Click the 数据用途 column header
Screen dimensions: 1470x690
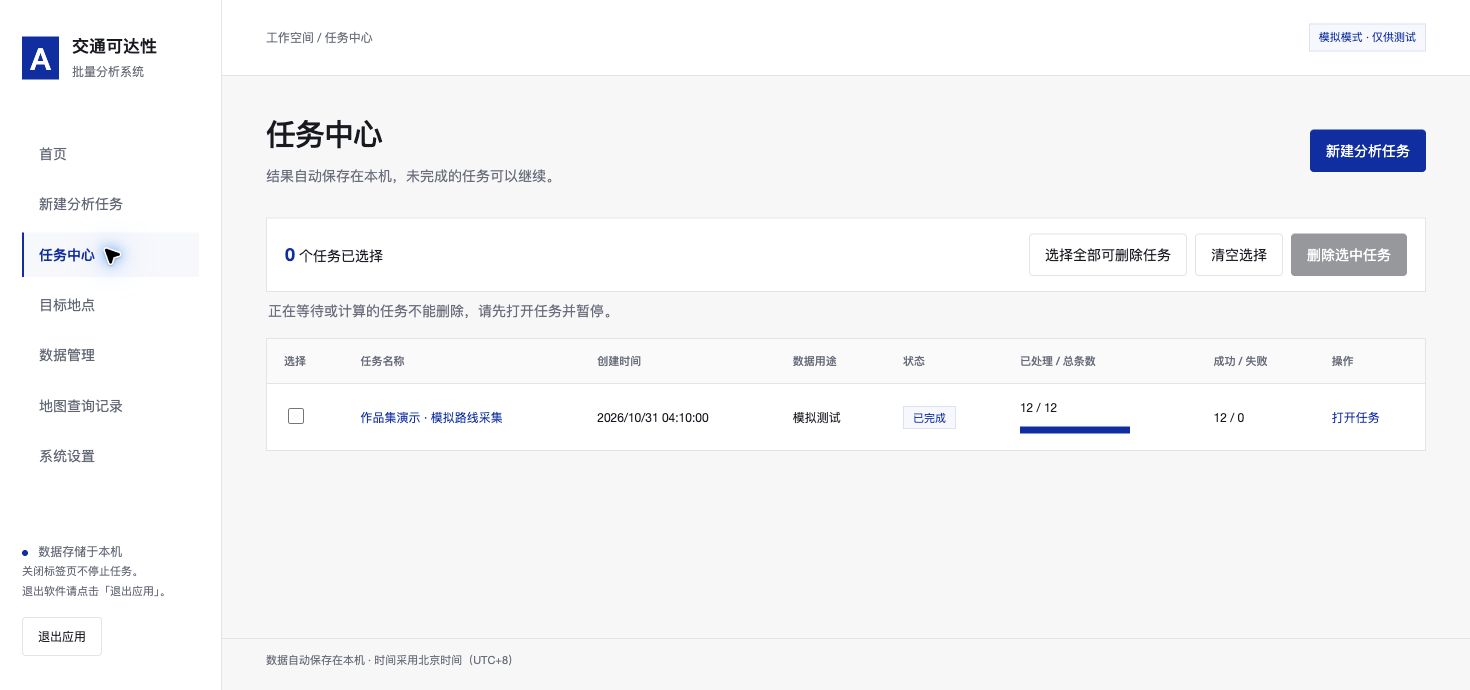(x=815, y=361)
